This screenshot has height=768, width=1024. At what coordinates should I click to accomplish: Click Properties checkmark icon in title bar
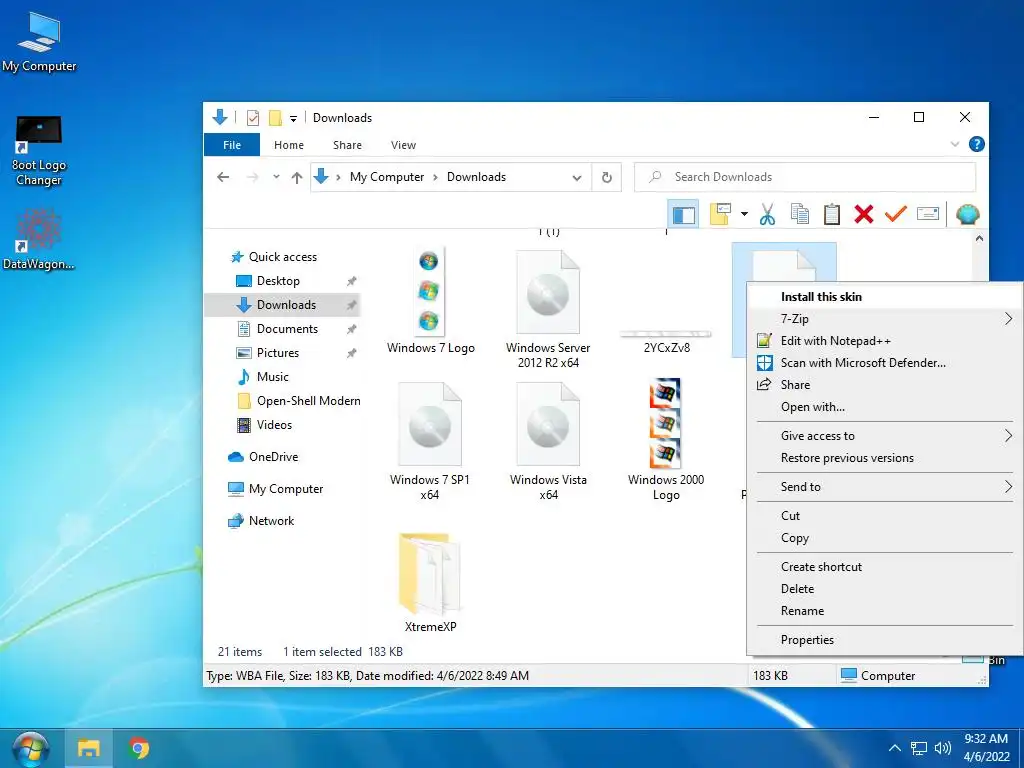point(253,118)
